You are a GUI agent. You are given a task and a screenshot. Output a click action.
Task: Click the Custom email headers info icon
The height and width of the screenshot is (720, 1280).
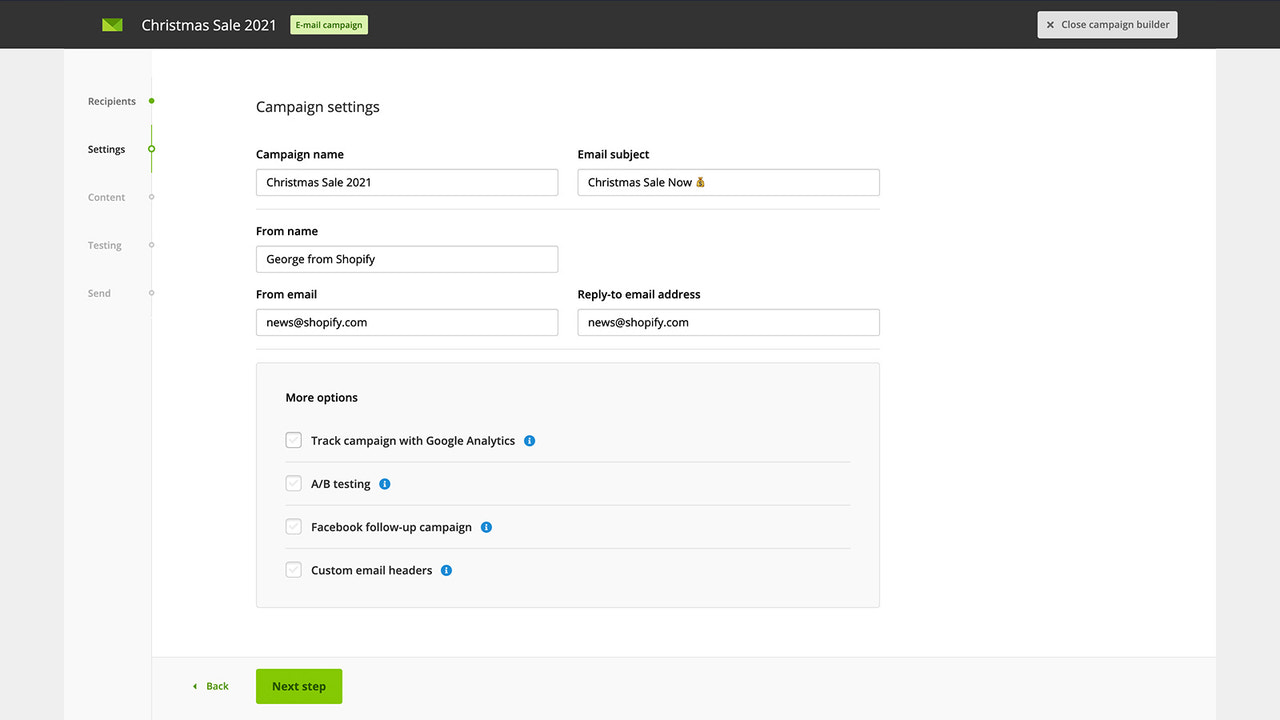(446, 570)
